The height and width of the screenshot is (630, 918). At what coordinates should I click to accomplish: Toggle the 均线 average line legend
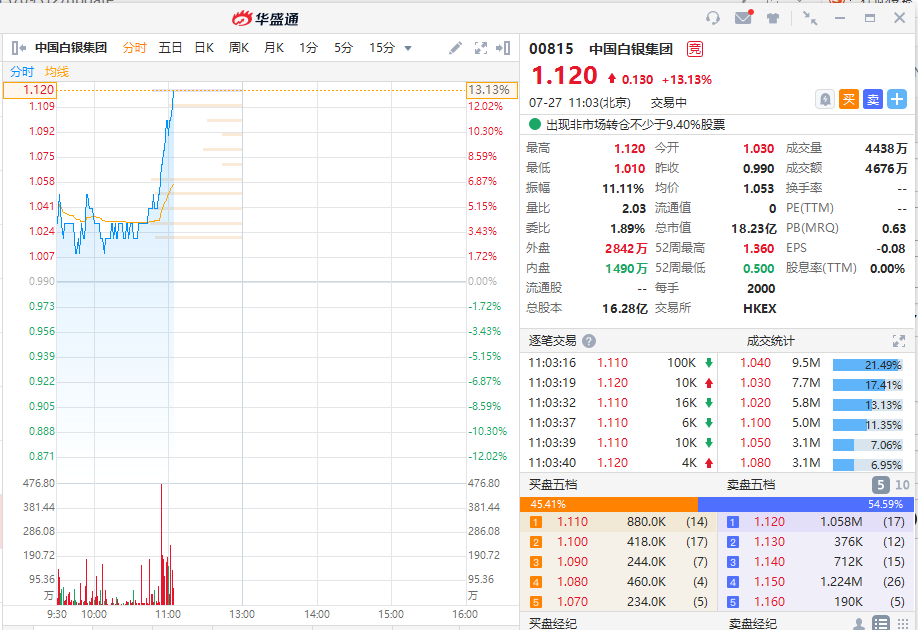pos(57,71)
